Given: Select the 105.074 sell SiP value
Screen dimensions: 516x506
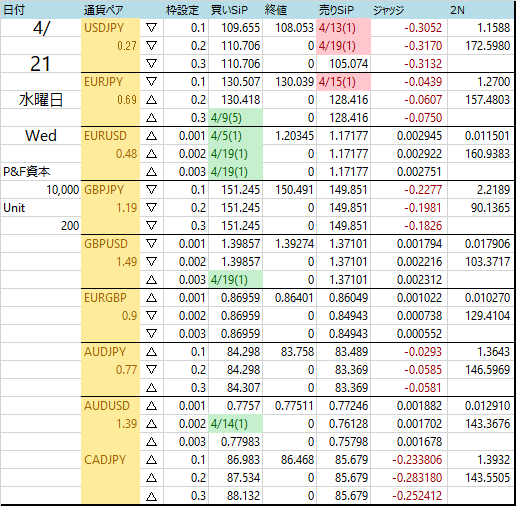Looking at the screenshot, I should (349, 64).
